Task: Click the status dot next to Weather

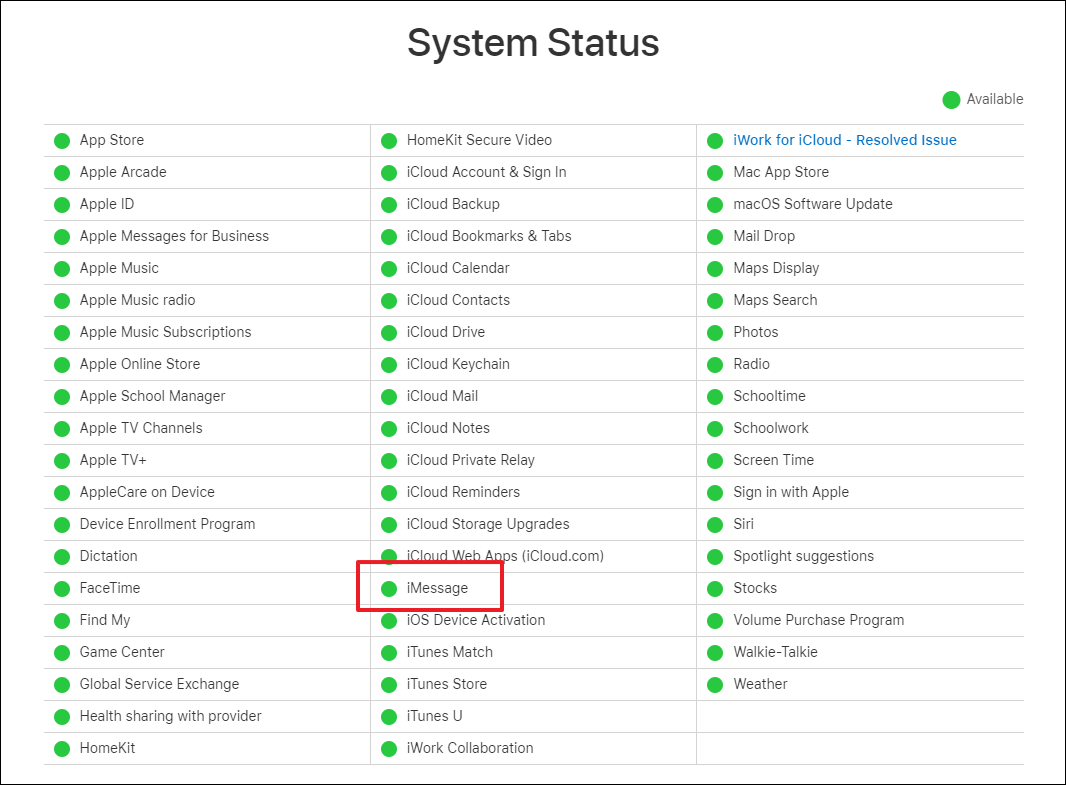Action: (715, 684)
